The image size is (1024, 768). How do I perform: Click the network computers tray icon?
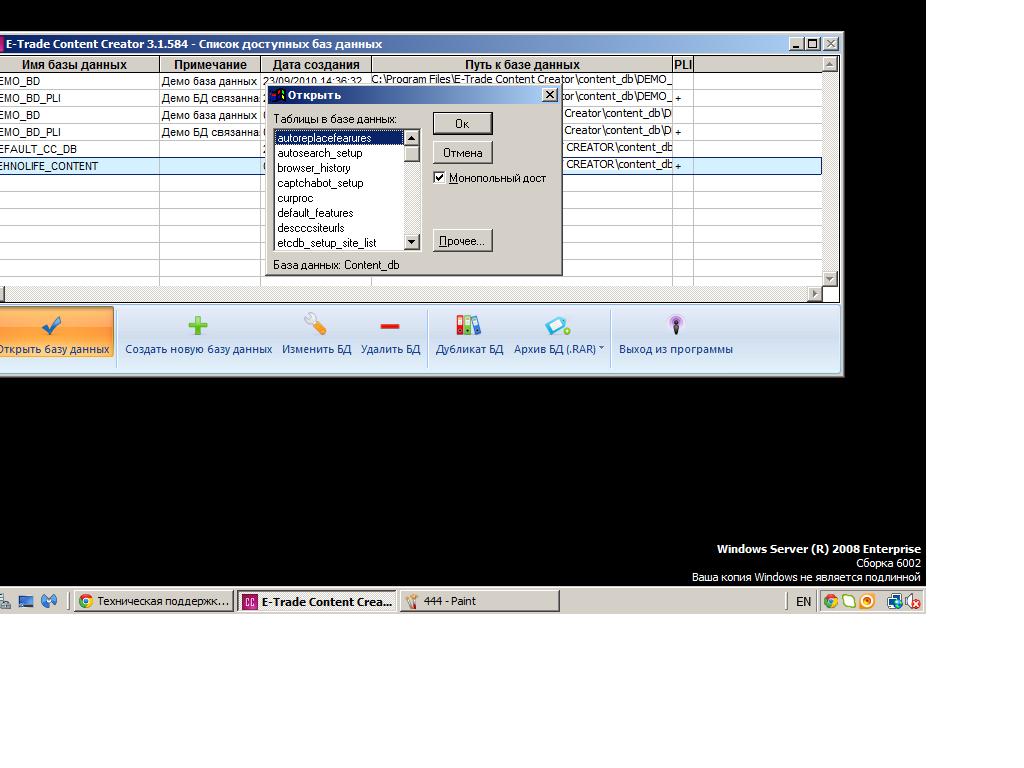click(x=894, y=601)
